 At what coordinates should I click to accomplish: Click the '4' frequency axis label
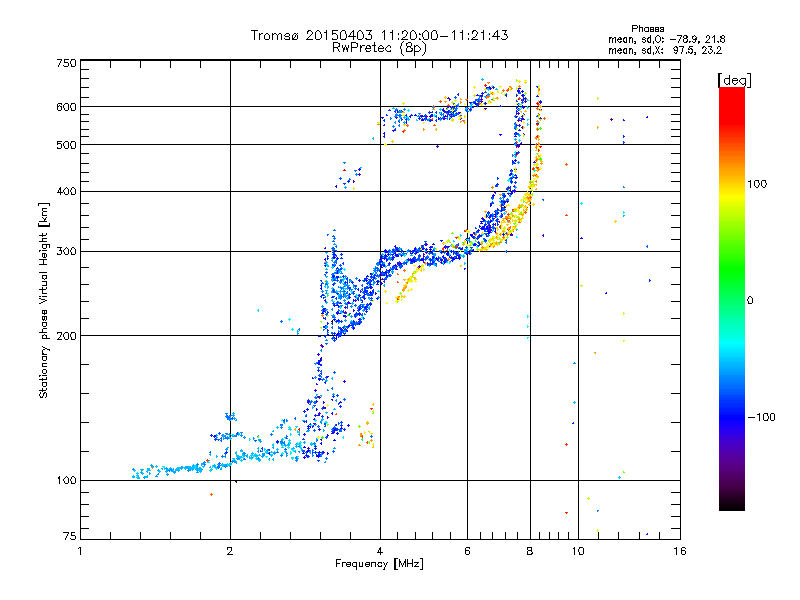coord(380,551)
